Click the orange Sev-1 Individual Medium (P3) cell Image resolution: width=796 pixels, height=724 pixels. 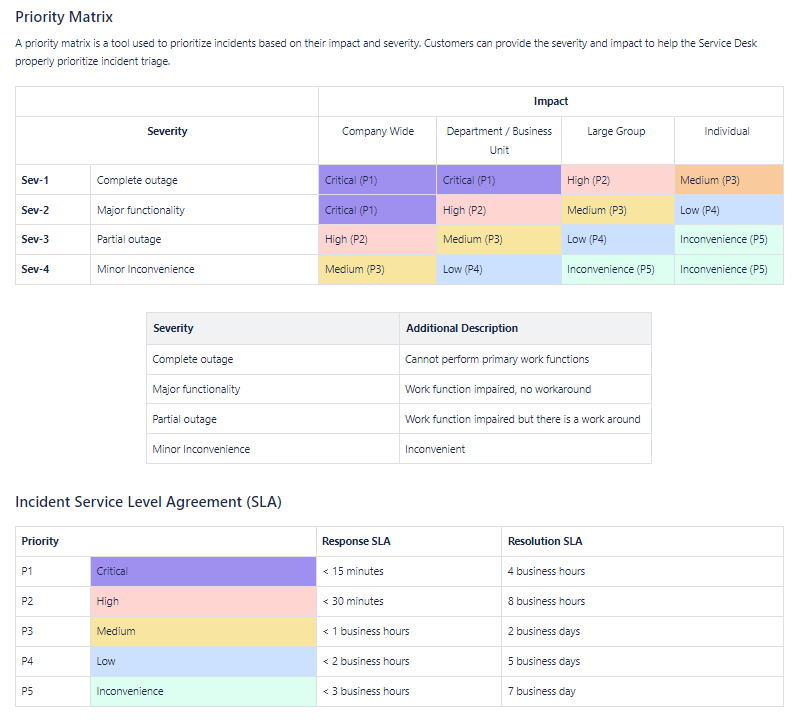click(728, 180)
